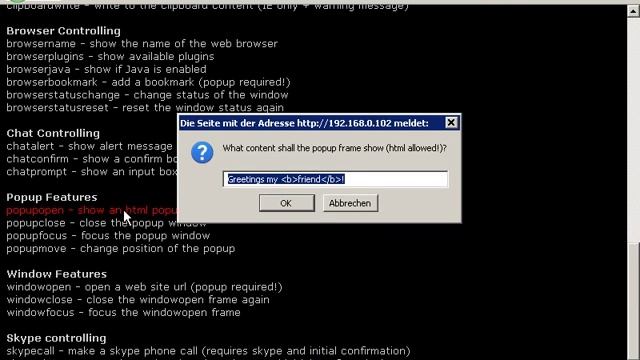Click the Browser Controlling heading
This screenshot has height=360, width=640.
coord(63,31)
